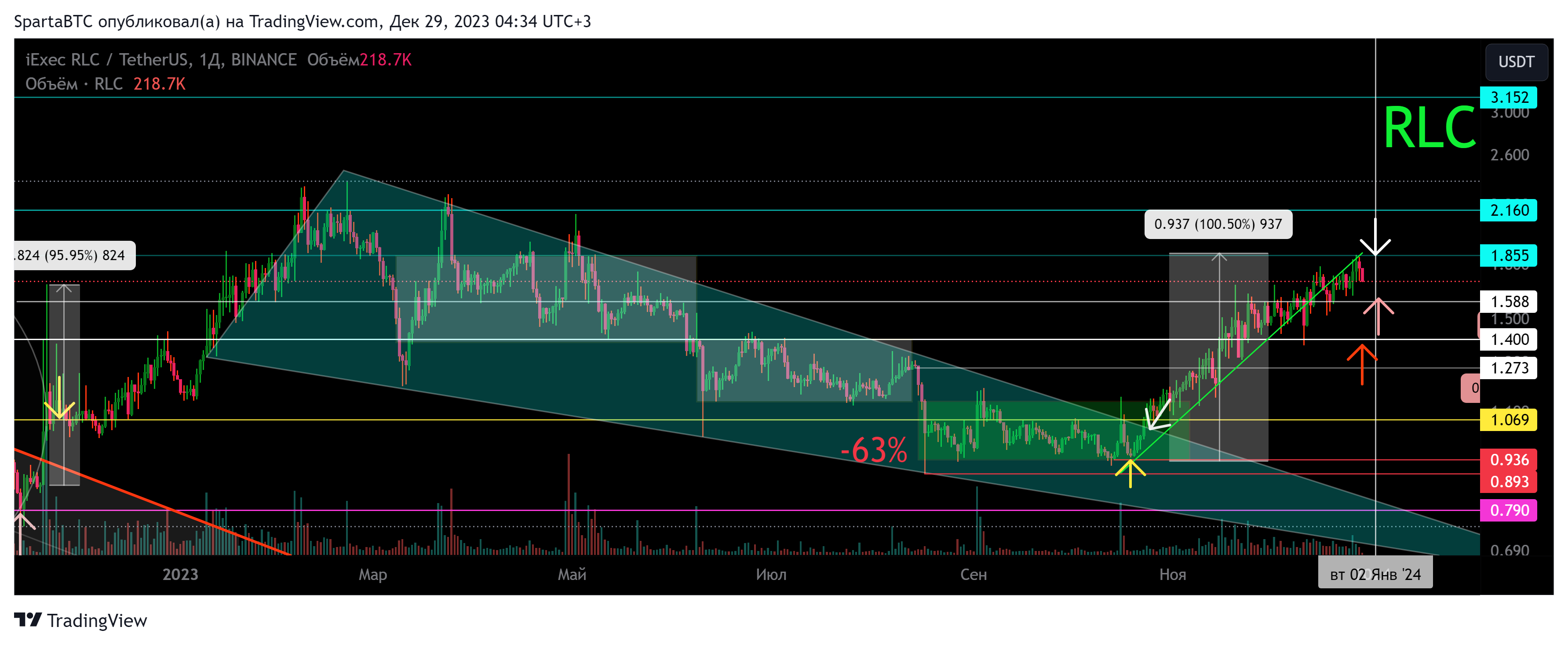Click the 2.600 price axis value
The height and width of the screenshot is (645, 1568).
(1509, 155)
